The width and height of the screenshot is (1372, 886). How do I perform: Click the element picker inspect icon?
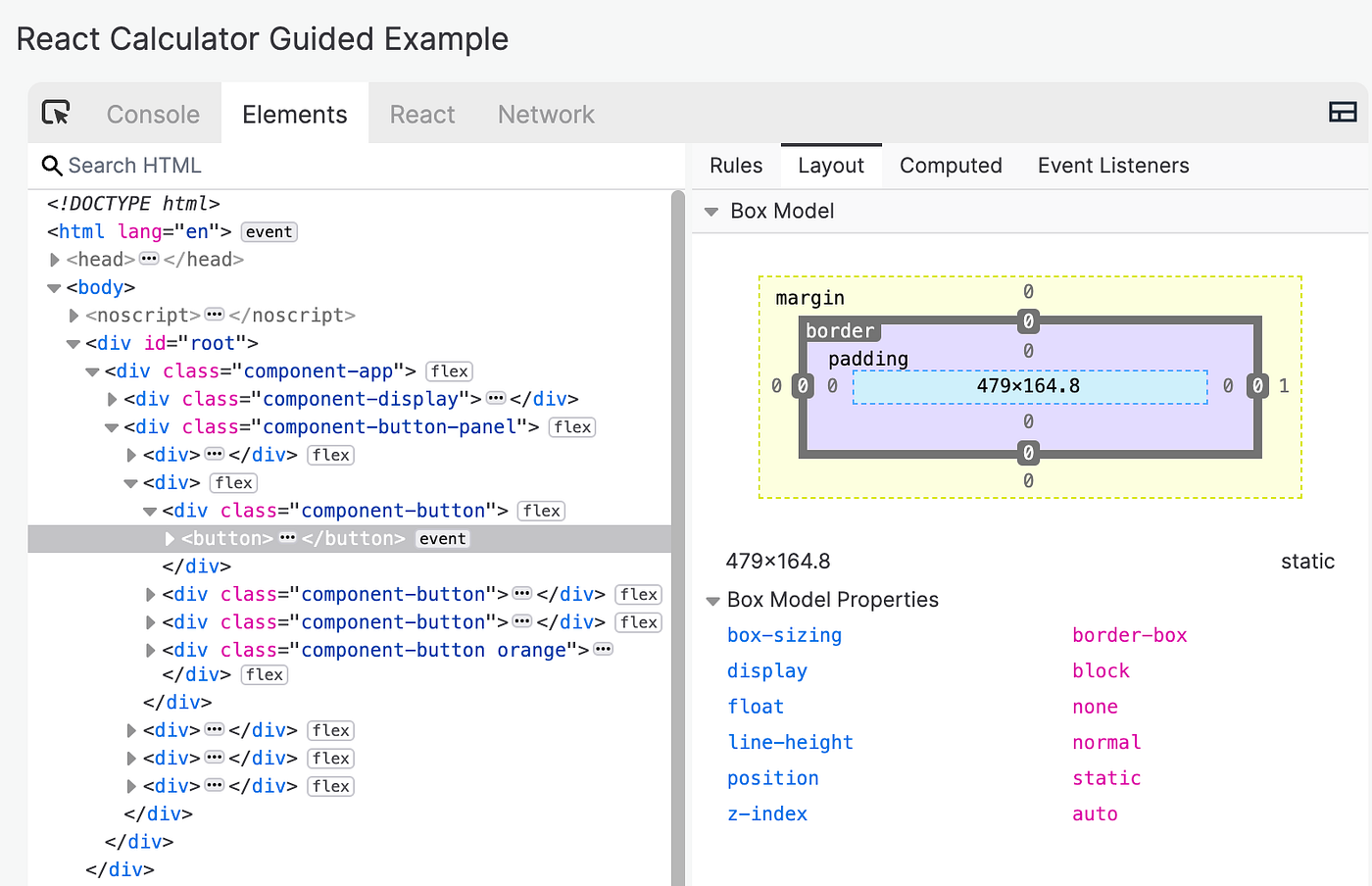pyautogui.click(x=57, y=114)
